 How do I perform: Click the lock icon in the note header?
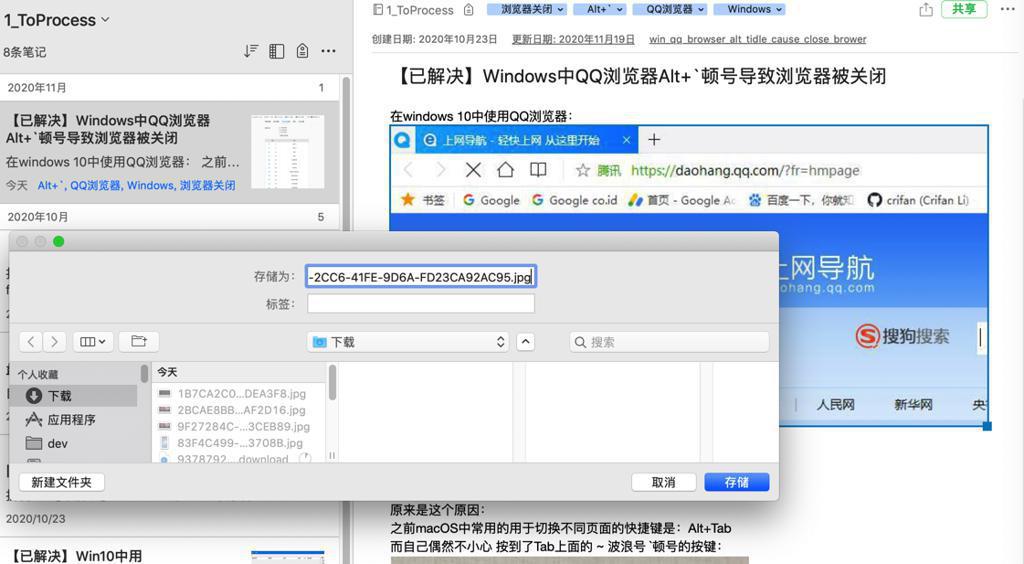pos(468,10)
